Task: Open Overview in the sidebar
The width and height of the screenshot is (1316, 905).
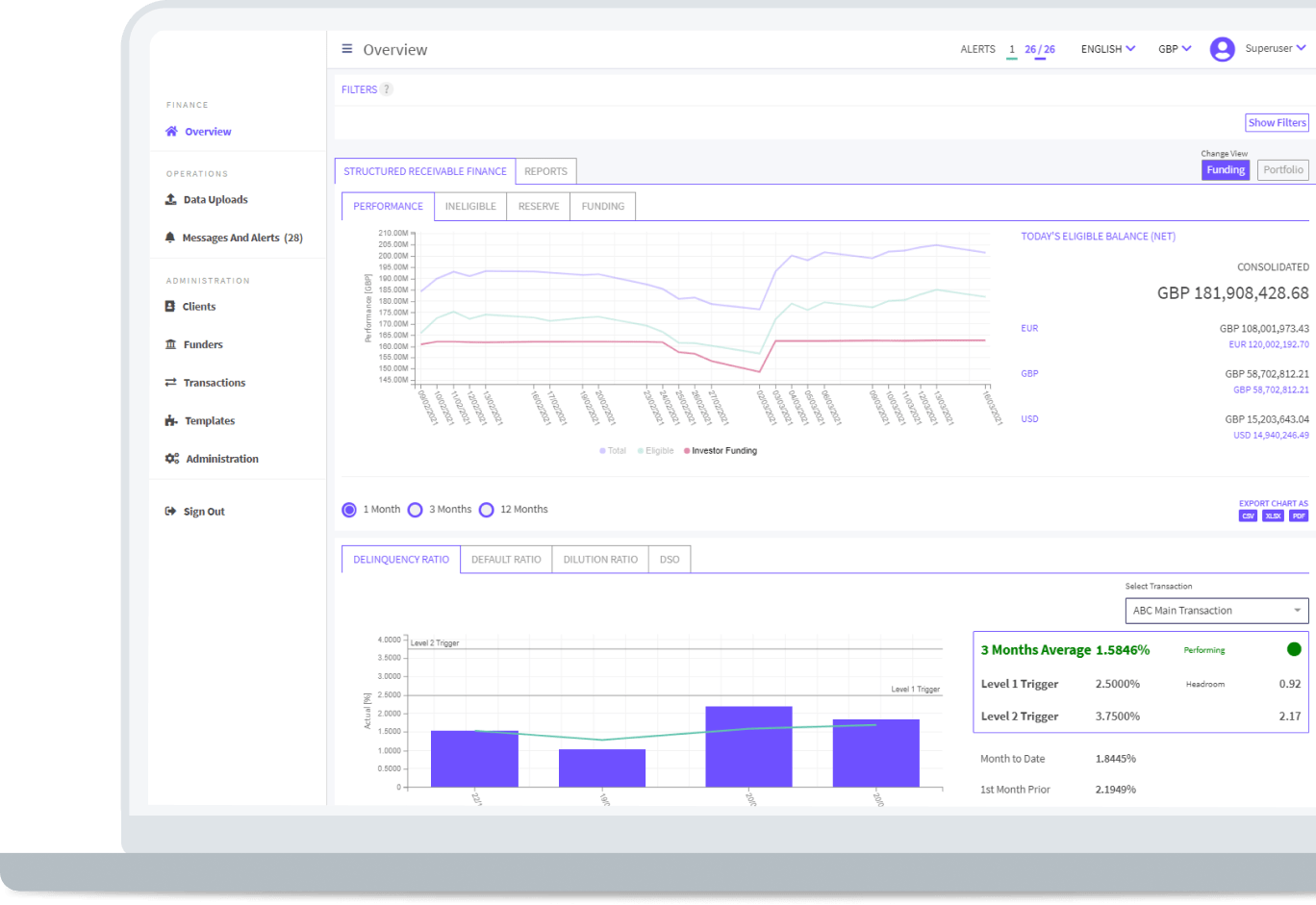Action: (x=208, y=132)
